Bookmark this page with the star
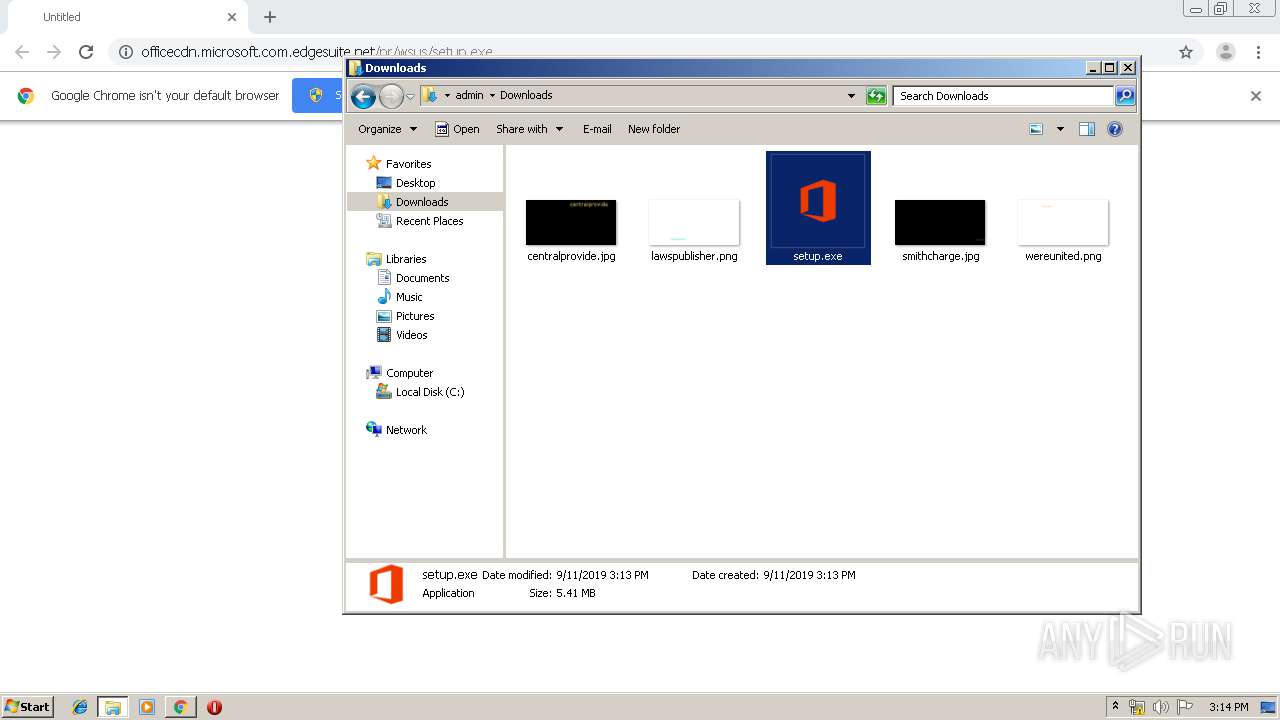This screenshot has height=720, width=1280. [1186, 52]
